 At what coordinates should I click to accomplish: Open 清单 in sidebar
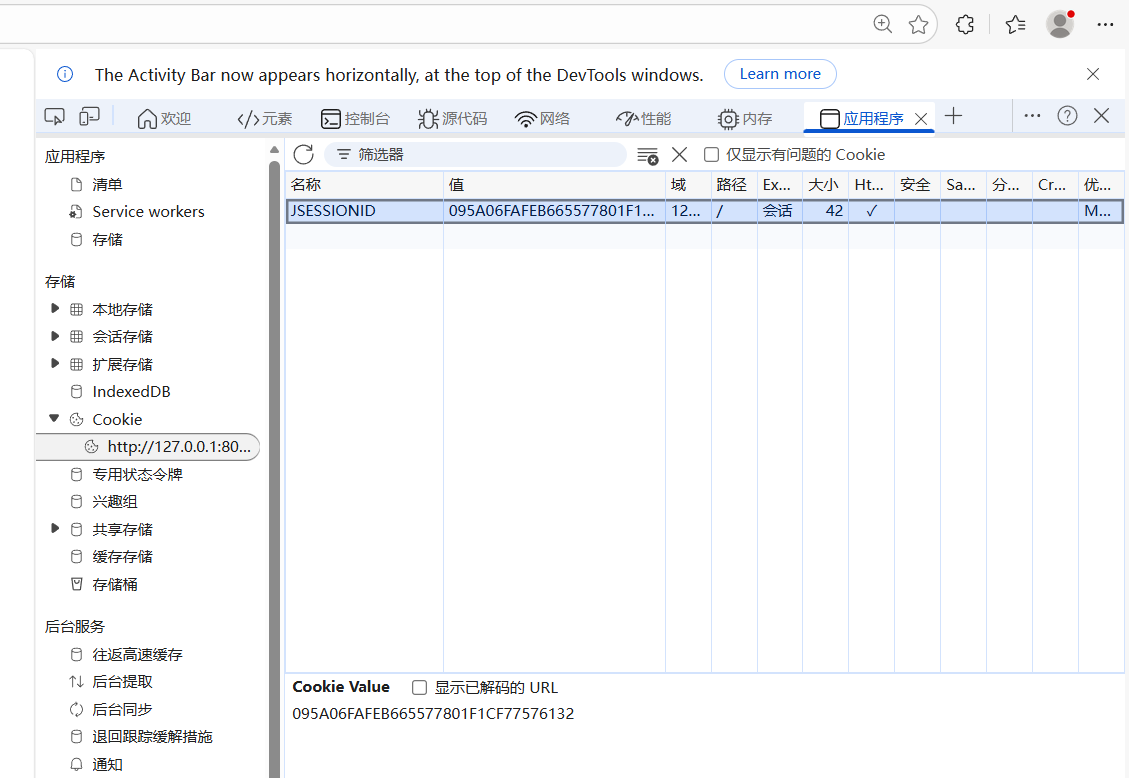[107, 185]
